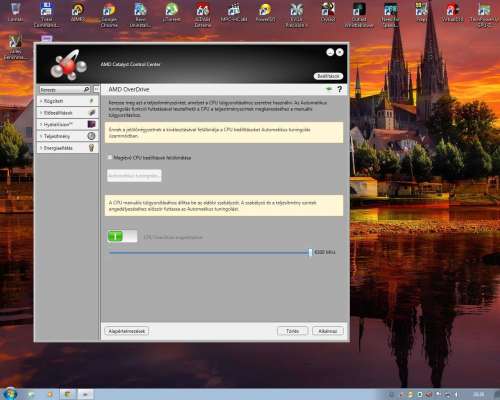Open the AIMP3 desktop shortcut
The height and width of the screenshot is (400, 500).
tap(77, 11)
